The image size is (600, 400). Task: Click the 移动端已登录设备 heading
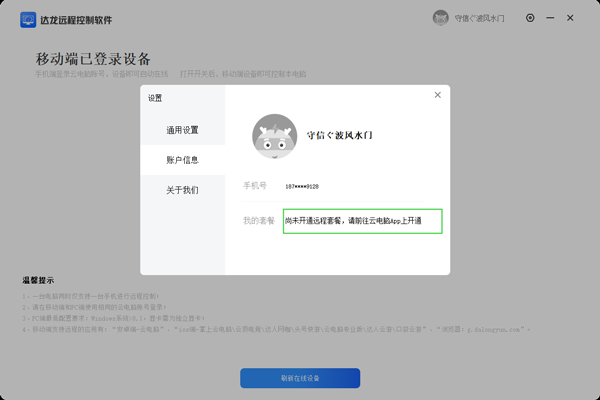93,59
